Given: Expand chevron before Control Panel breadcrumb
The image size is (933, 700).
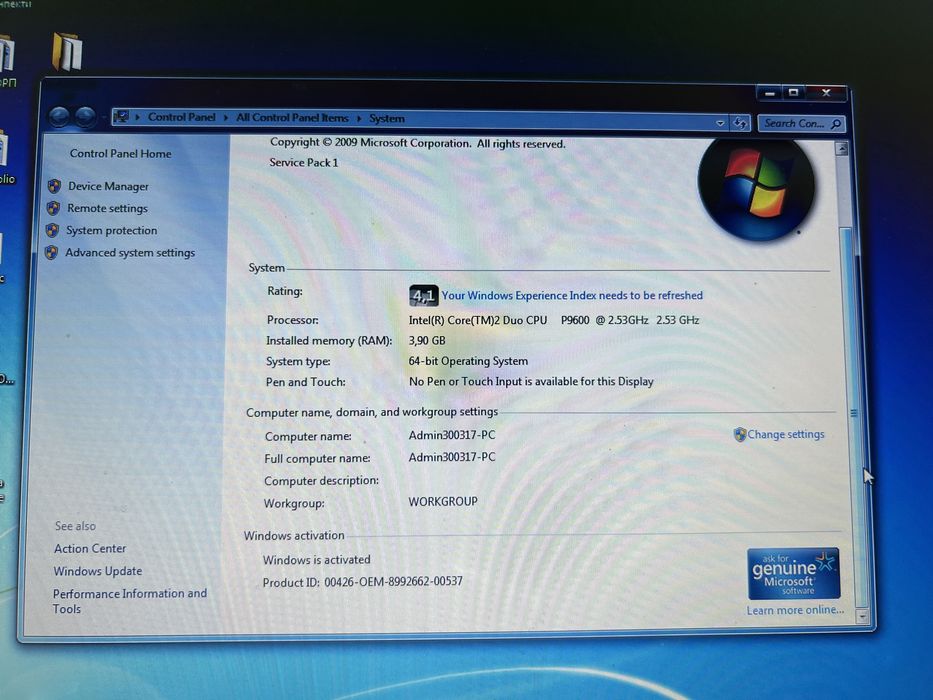Looking at the screenshot, I should [137, 117].
